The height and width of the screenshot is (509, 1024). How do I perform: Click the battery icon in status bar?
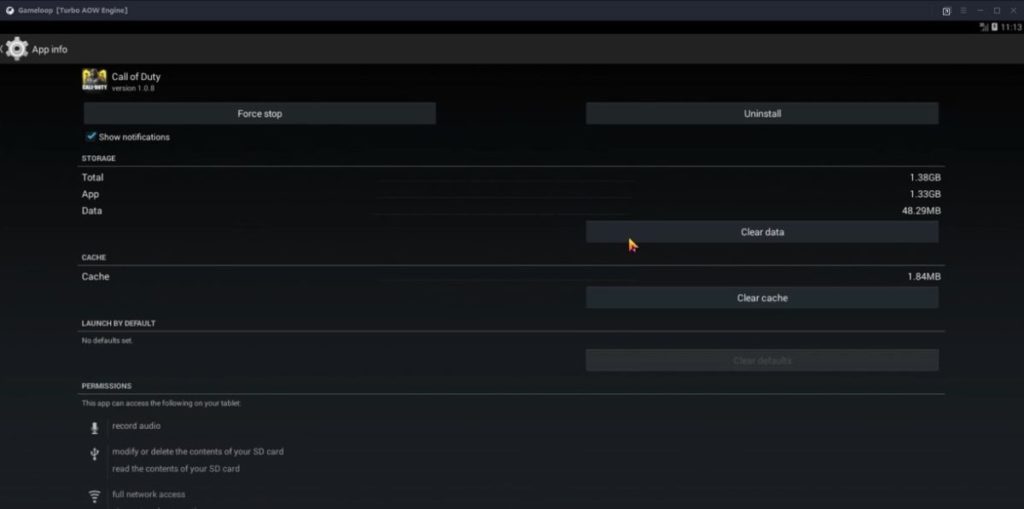click(995, 27)
